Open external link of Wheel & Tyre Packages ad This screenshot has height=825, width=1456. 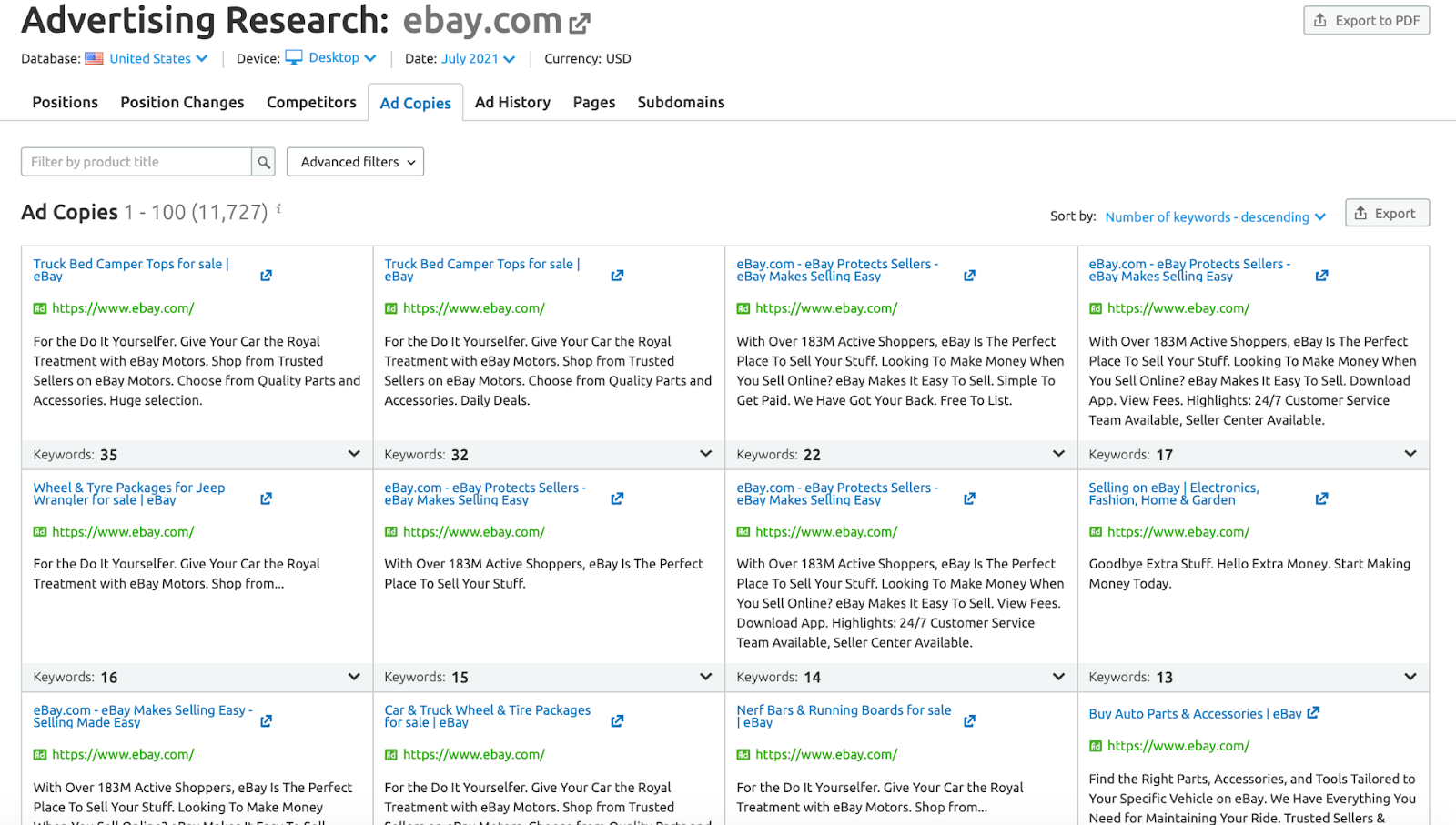(x=266, y=498)
